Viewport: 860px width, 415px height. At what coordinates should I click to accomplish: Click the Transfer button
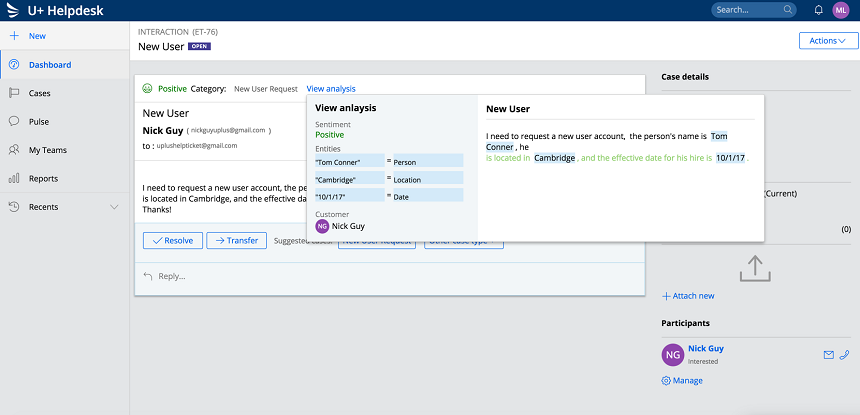236,240
